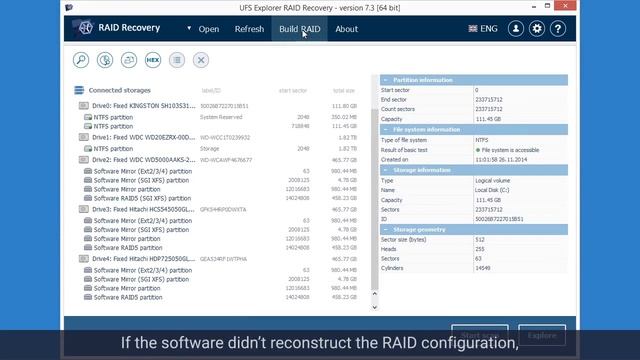The width and height of the screenshot is (640, 360).
Task: Open the About menu
Action: pyautogui.click(x=347, y=29)
